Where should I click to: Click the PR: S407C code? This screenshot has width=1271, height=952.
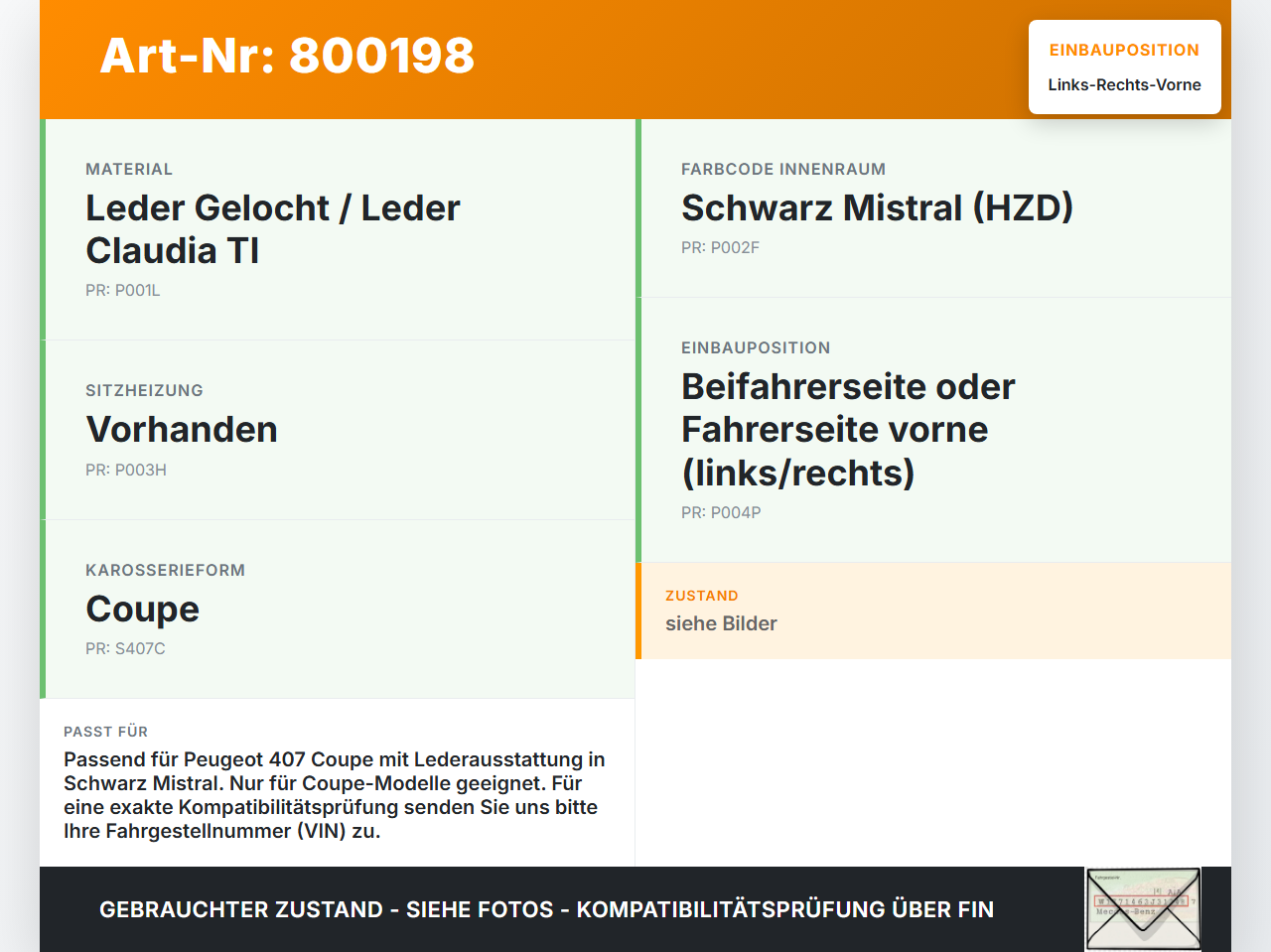pyautogui.click(x=126, y=649)
